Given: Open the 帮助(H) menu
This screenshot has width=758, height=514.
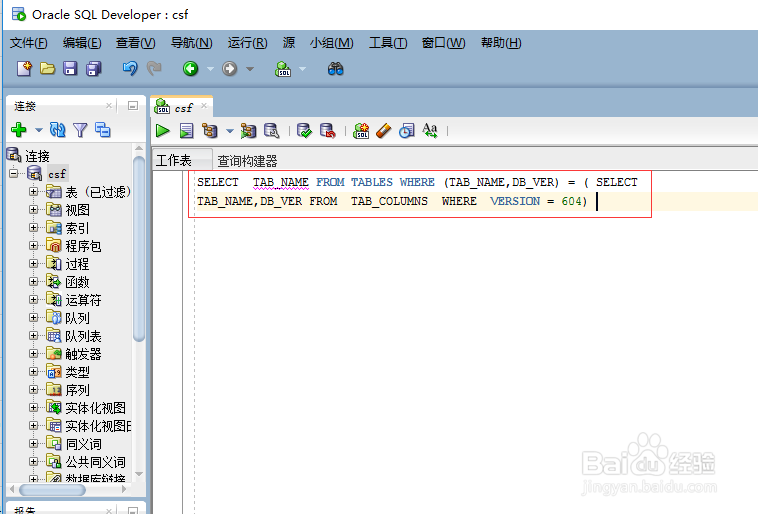Looking at the screenshot, I should click(x=501, y=43).
